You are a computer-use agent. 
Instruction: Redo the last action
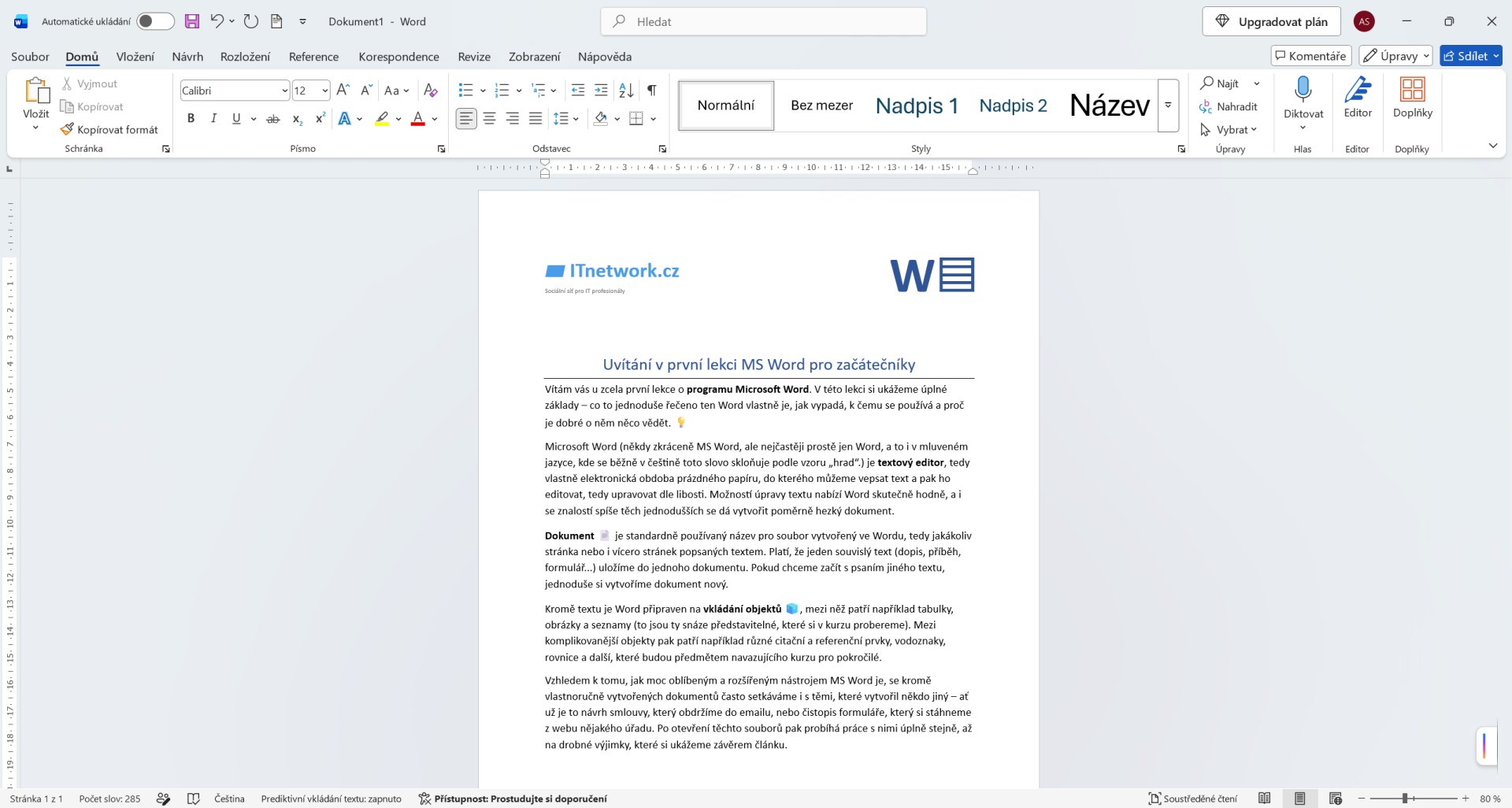(251, 21)
